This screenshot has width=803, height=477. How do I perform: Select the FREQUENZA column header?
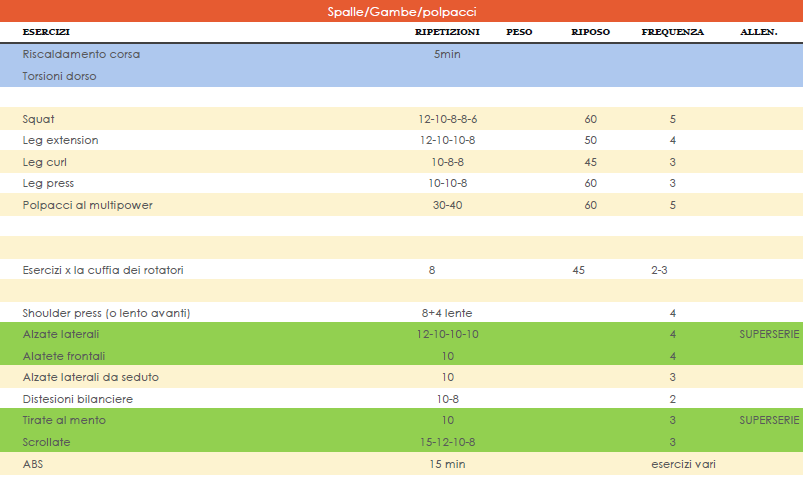pyautogui.click(x=672, y=32)
